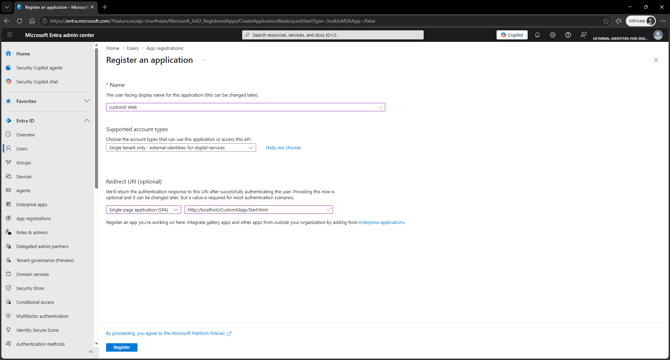Add page to browser favorites
Viewport: 670px width, 360px height.
point(606,21)
